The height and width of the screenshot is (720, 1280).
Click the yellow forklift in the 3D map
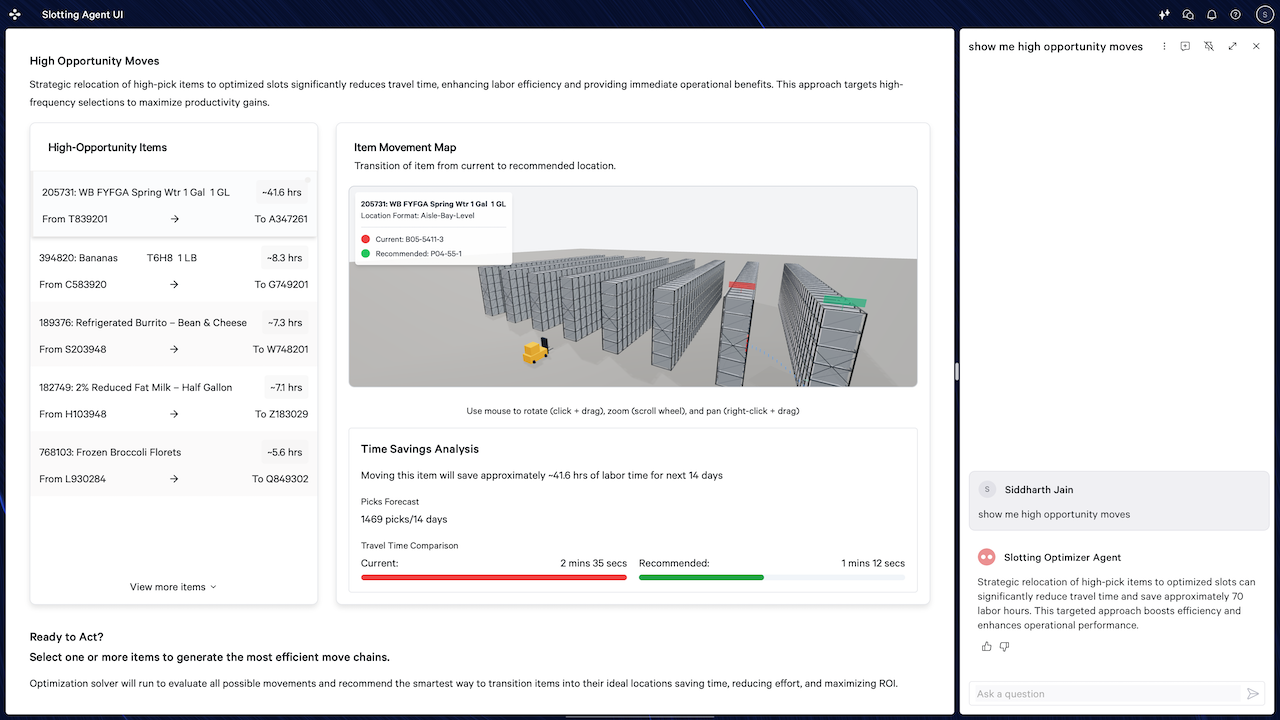536,351
